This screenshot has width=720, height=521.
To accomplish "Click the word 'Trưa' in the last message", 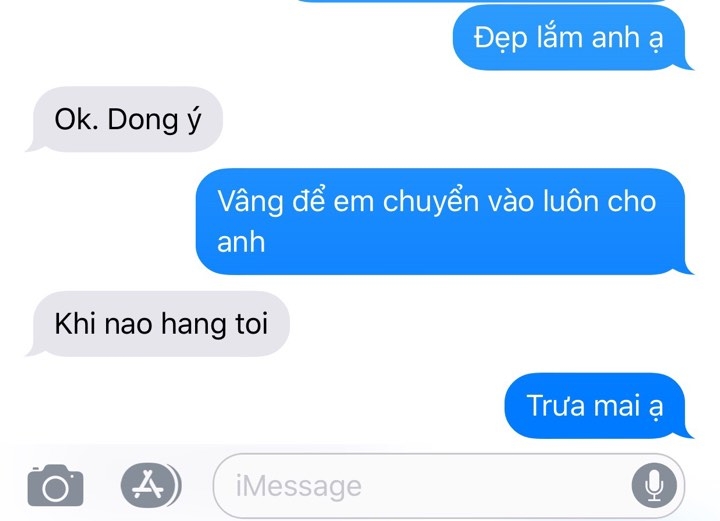I will tap(558, 406).
